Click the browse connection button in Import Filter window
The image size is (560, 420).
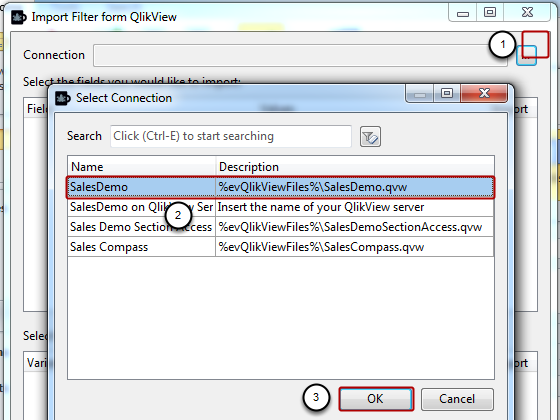[526, 56]
